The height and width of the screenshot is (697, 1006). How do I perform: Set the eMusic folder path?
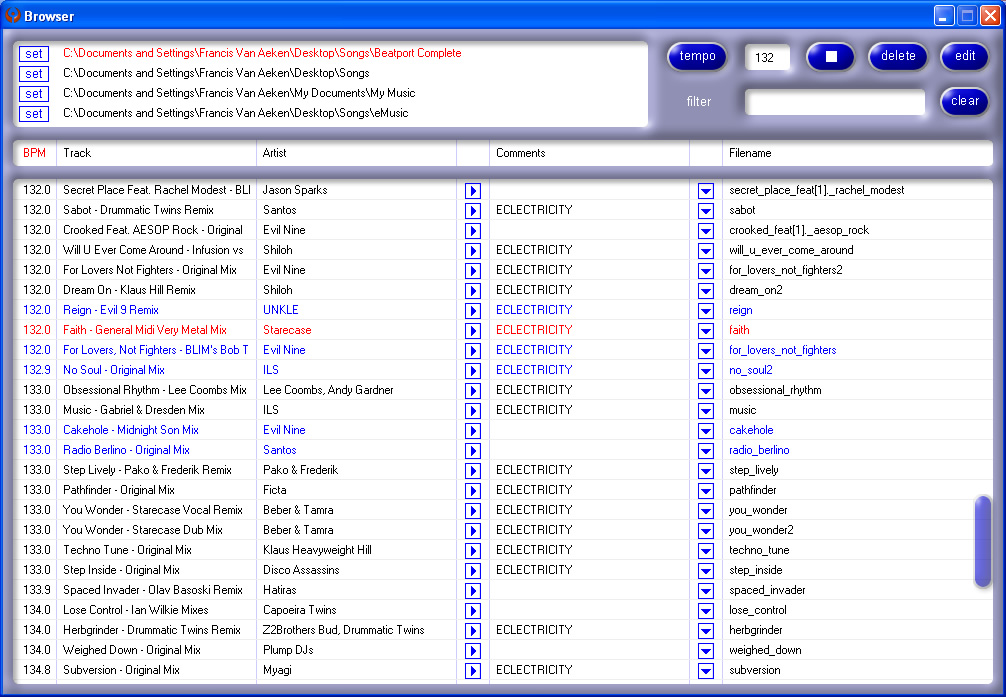[x=34, y=114]
